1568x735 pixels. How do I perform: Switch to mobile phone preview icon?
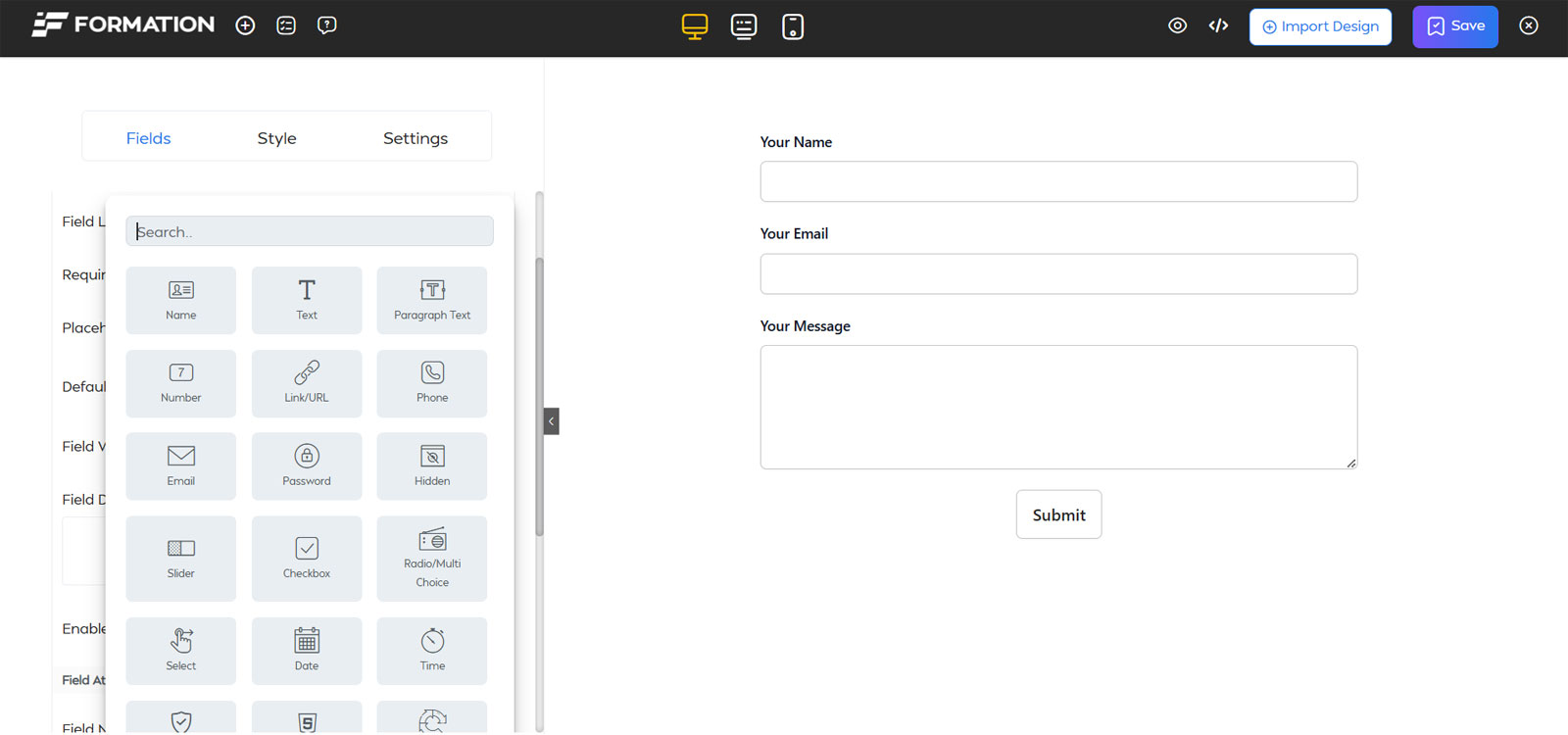pos(793,26)
